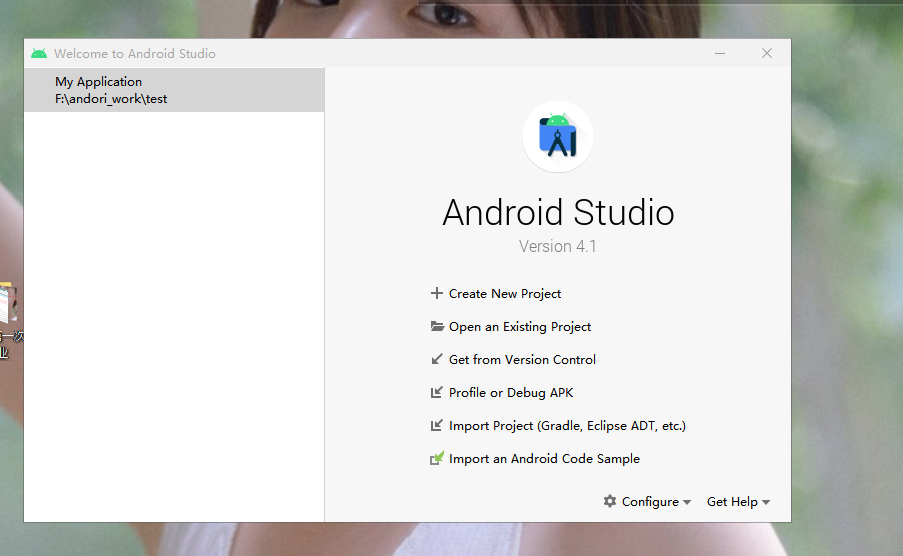This screenshot has height=556, width=903.
Task: Choose Profile or Debug APK
Action: pyautogui.click(x=511, y=393)
